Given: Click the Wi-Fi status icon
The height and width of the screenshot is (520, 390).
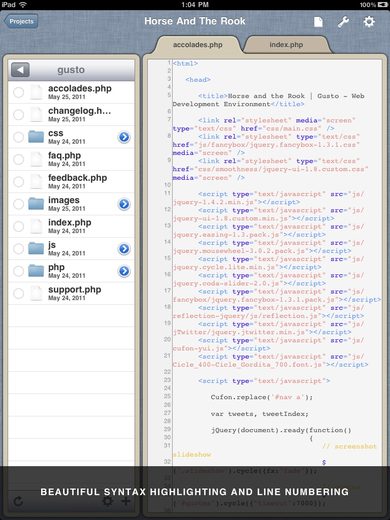Looking at the screenshot, I should point(23,5).
